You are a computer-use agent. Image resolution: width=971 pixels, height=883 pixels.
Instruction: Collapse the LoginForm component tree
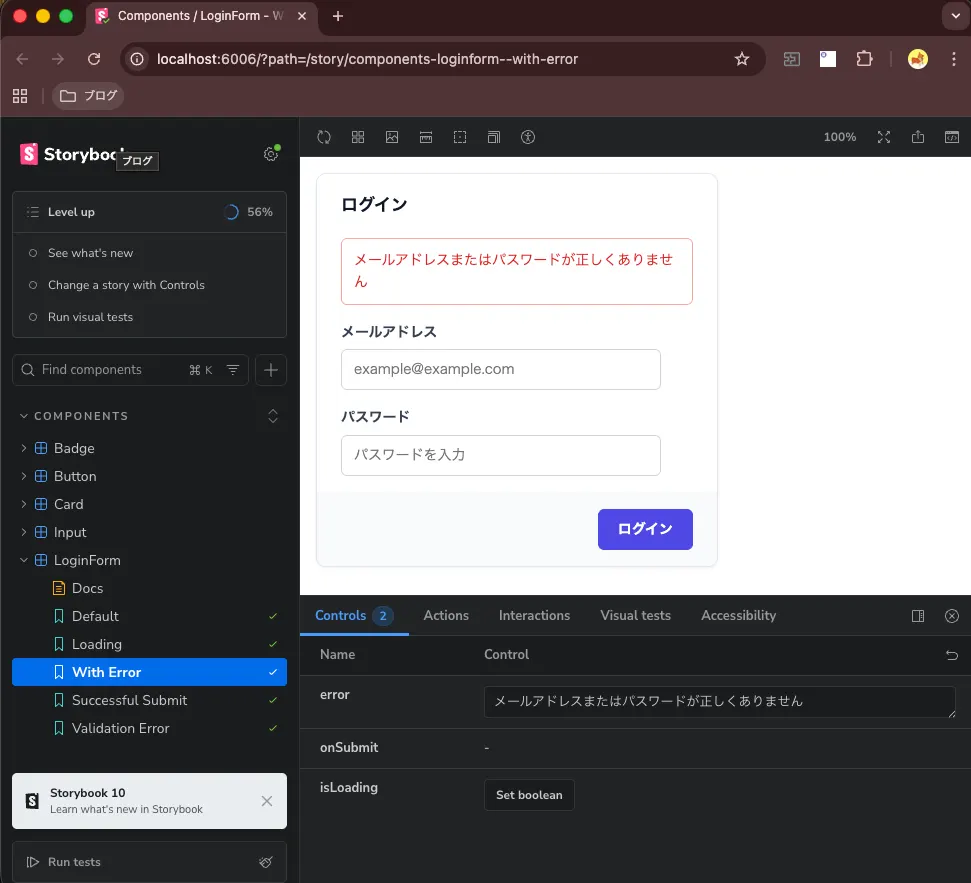24,560
